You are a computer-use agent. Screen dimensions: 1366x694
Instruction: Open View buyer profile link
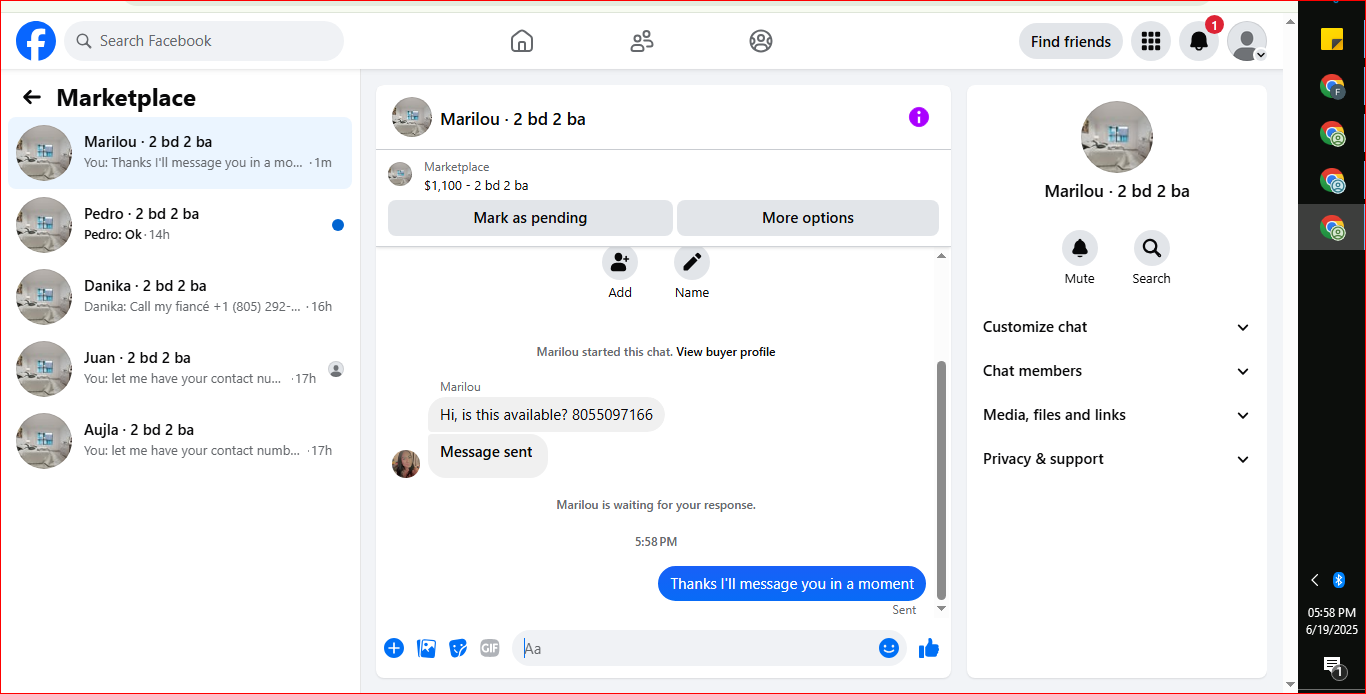tap(726, 352)
